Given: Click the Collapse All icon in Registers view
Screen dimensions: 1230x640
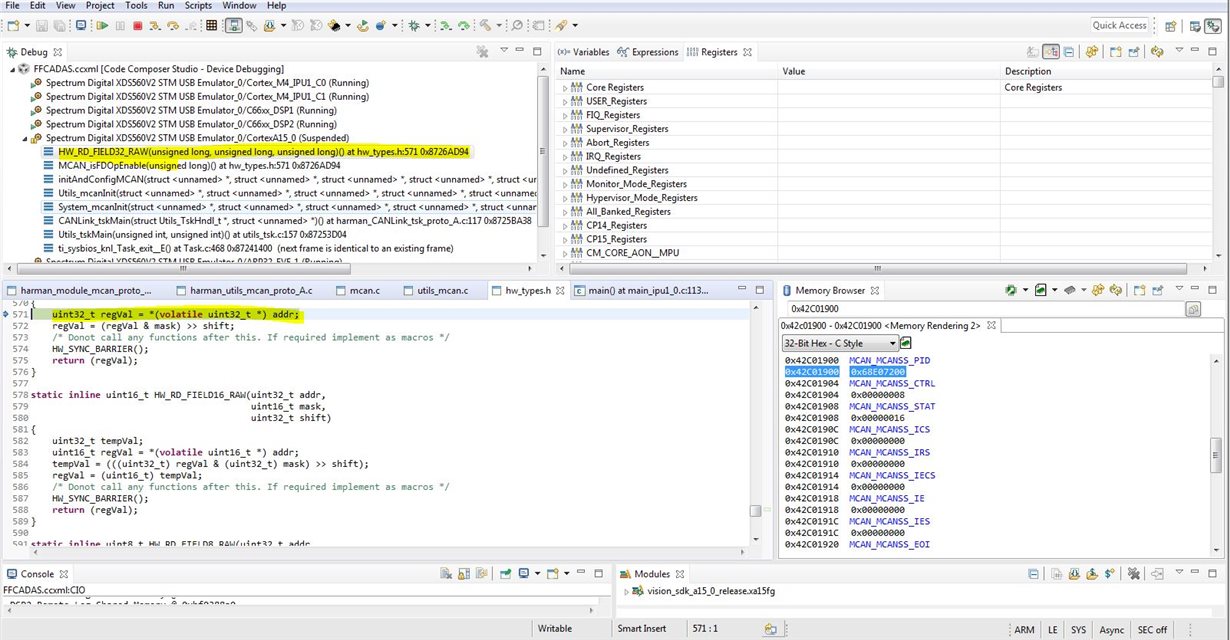Looking at the screenshot, I should 1069,52.
